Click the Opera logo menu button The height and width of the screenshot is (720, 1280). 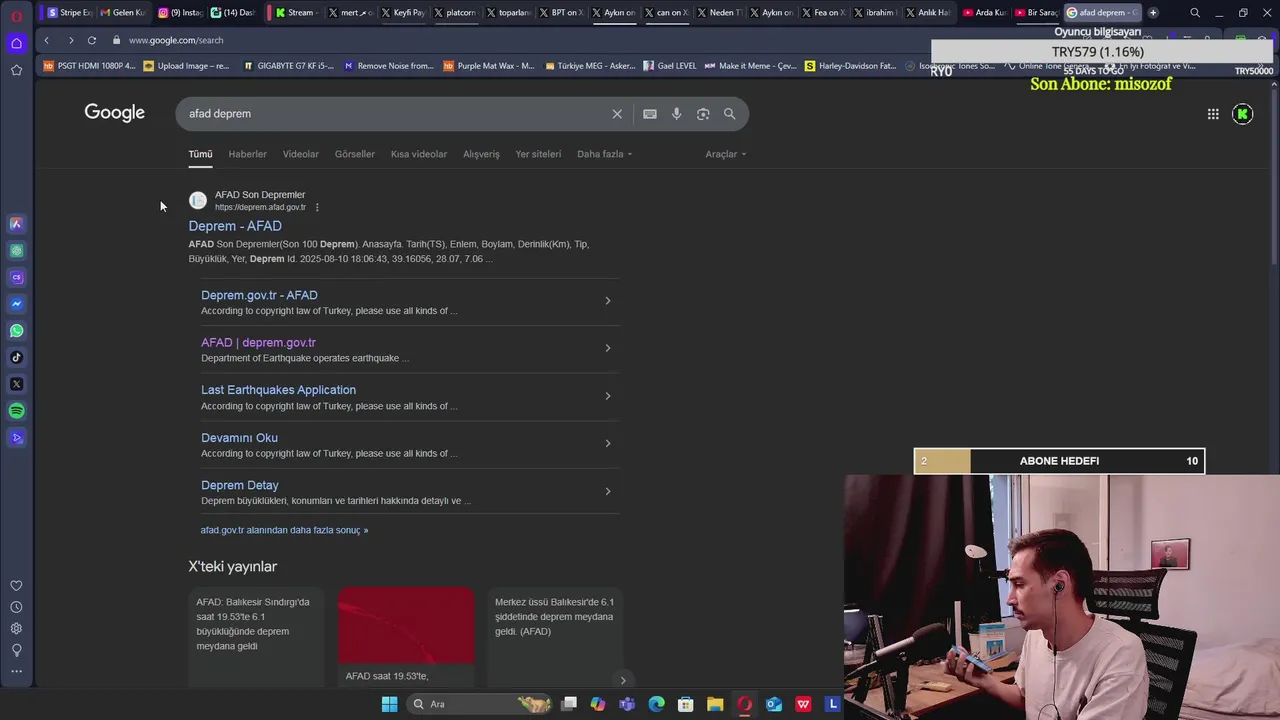point(16,15)
